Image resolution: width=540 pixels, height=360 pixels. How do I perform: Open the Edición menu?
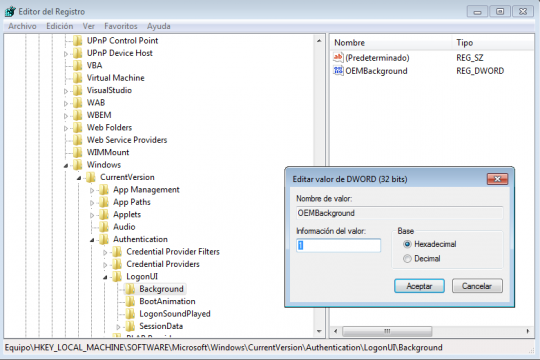pyautogui.click(x=60, y=26)
